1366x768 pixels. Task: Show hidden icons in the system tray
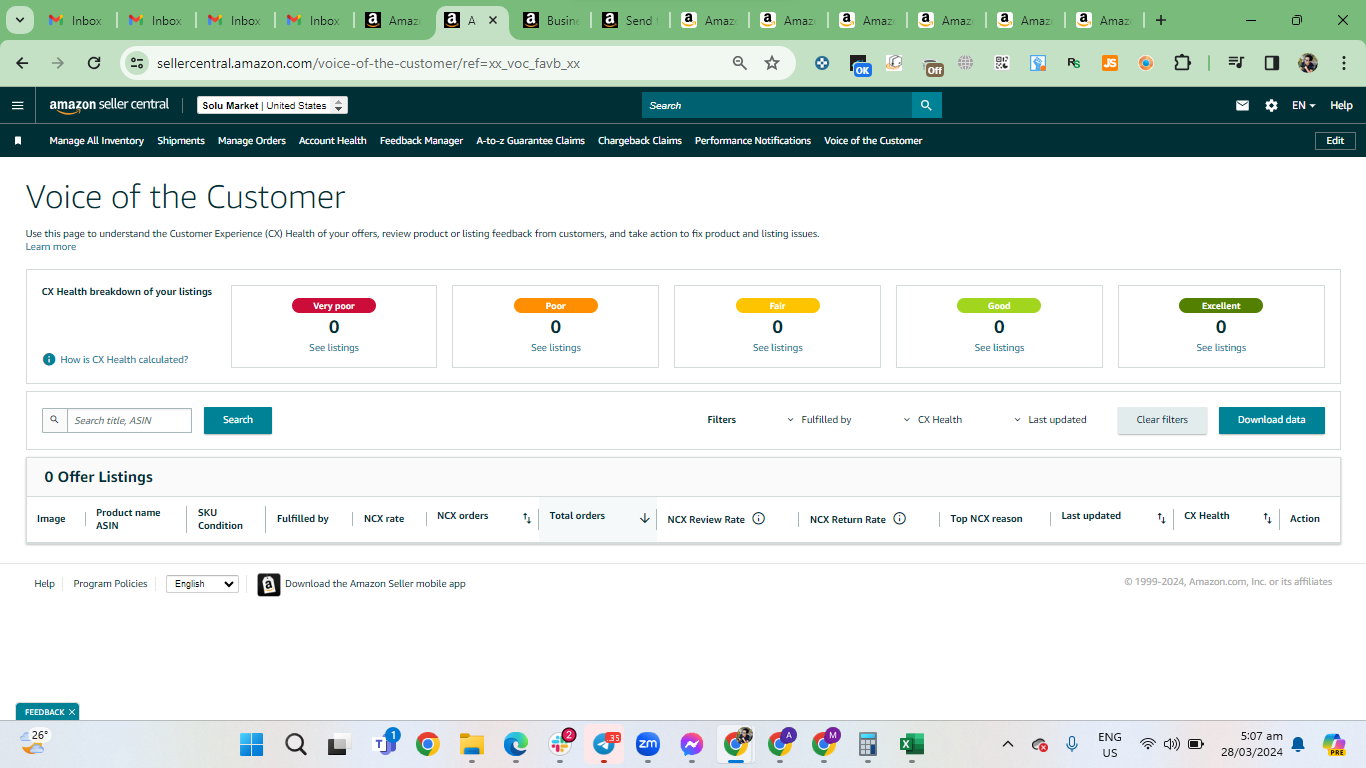[1008, 744]
